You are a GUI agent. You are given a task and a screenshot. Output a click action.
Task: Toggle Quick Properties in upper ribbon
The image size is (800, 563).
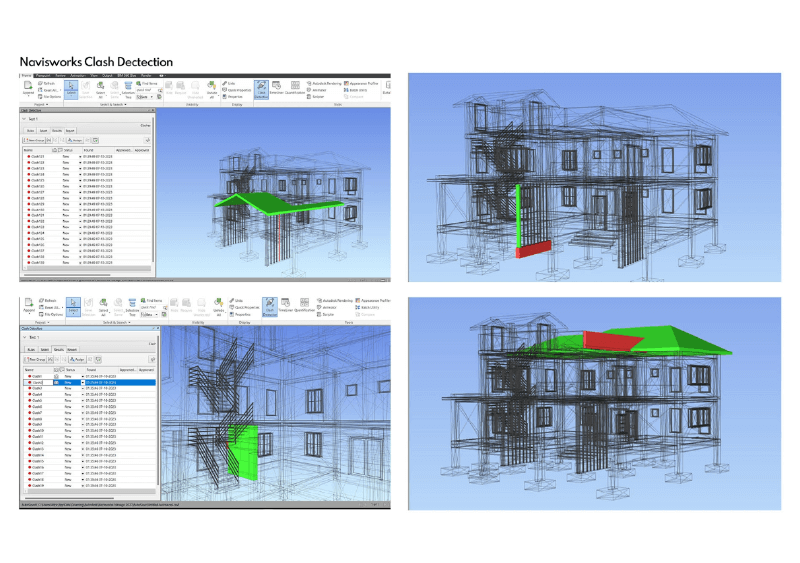click(237, 90)
